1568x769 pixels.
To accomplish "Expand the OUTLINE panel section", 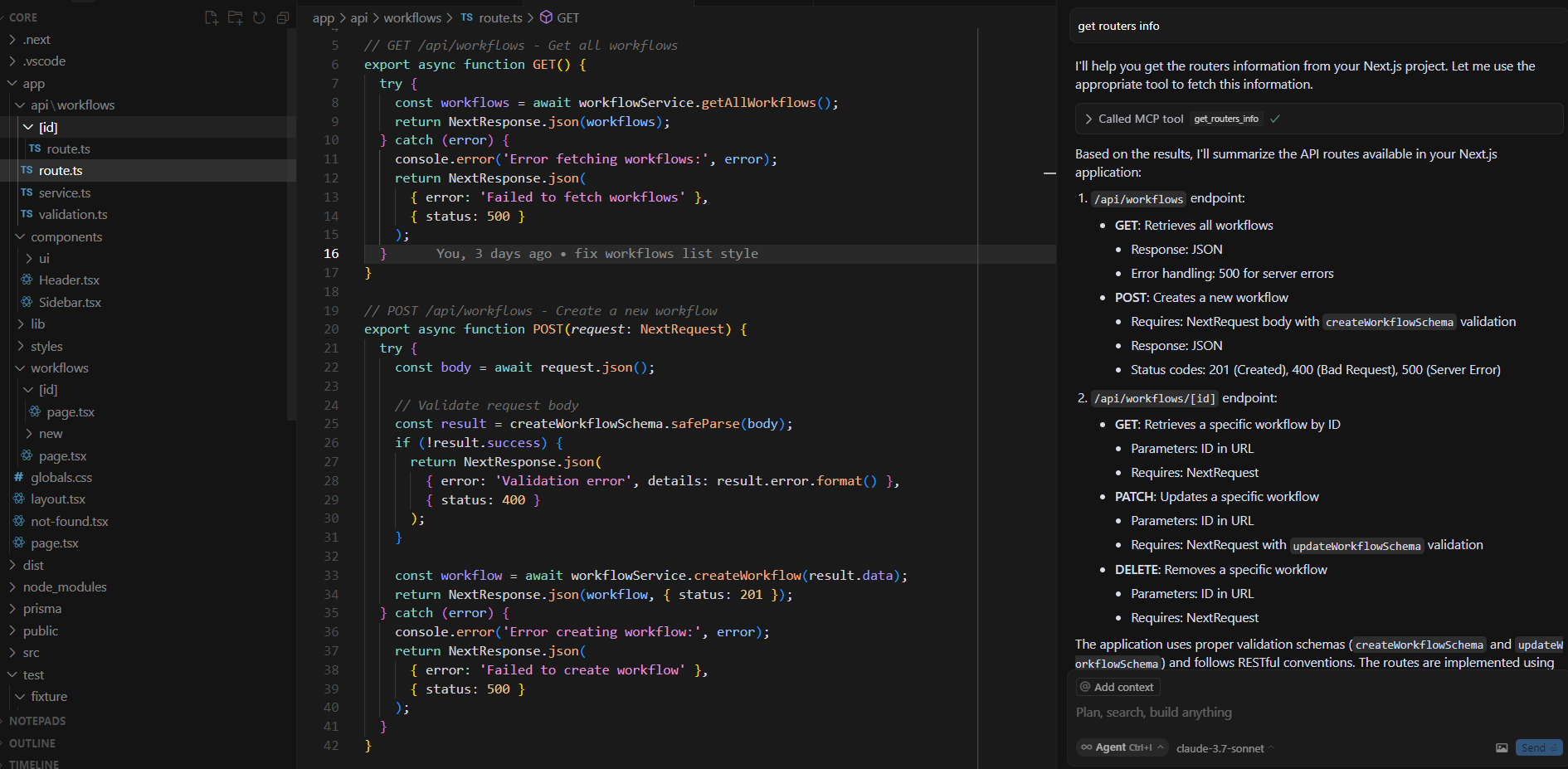I will click(x=32, y=743).
